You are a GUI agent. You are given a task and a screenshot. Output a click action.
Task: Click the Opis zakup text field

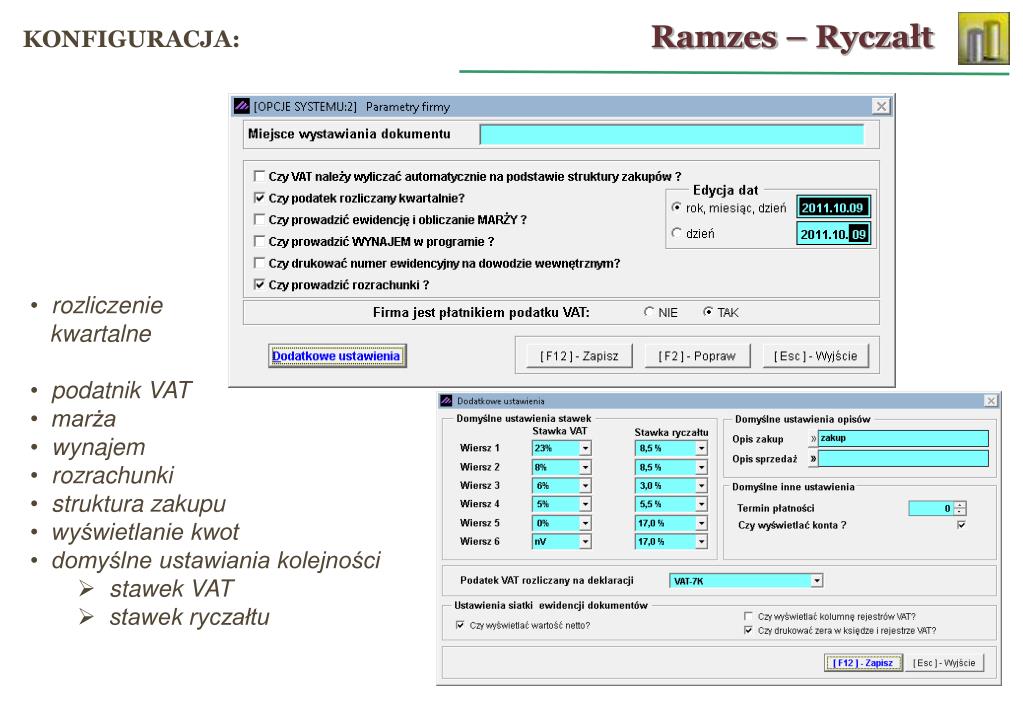[903, 439]
